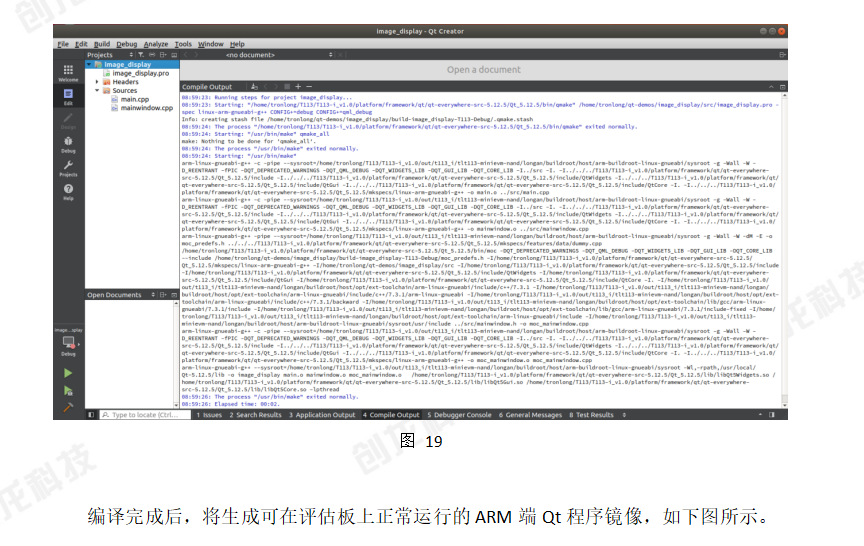Toggle the left sidebar visibility
This screenshot has width=864, height=546.
(x=91, y=415)
